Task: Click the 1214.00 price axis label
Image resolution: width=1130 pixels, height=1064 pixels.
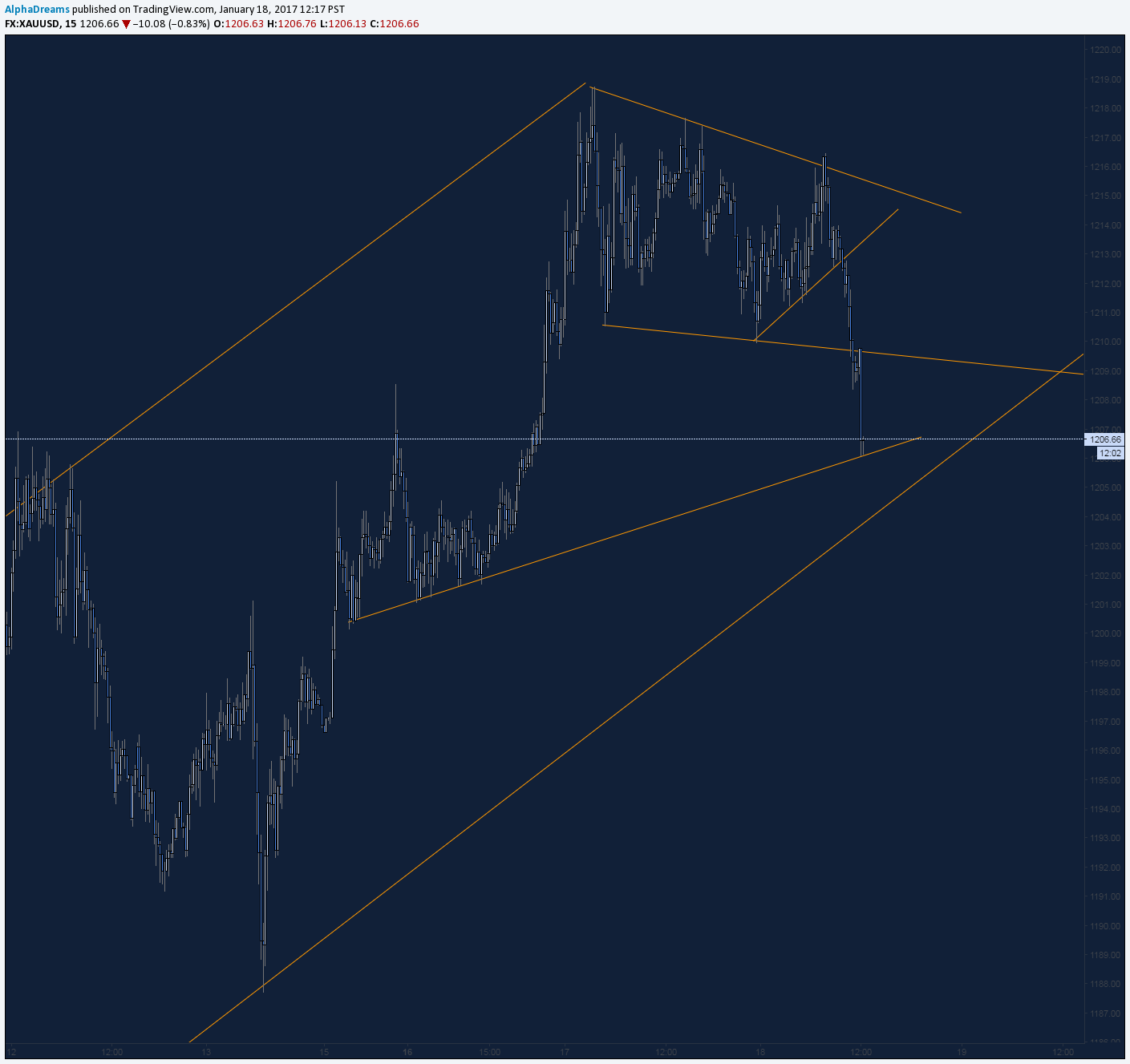Action: pos(1106,225)
